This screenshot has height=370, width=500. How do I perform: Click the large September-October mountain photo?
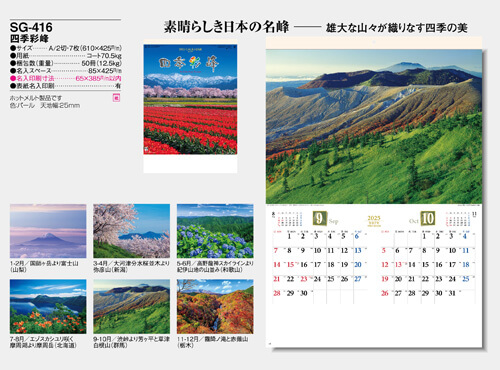[x=374, y=127]
